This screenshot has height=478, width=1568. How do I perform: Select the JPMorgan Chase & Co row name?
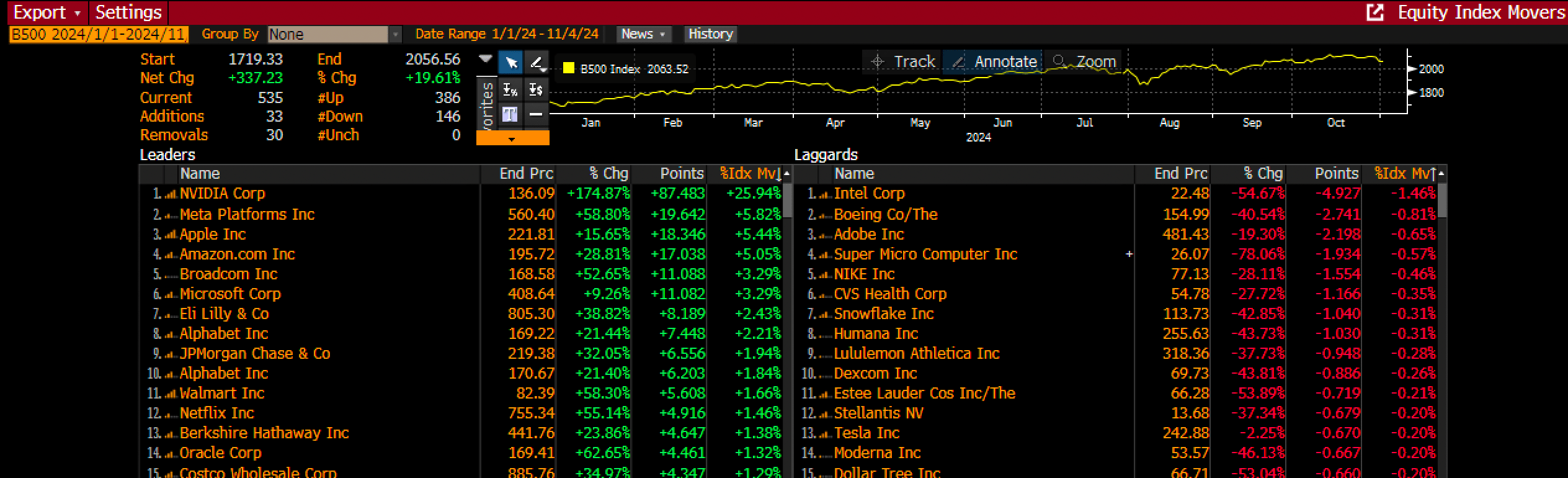[x=255, y=353]
